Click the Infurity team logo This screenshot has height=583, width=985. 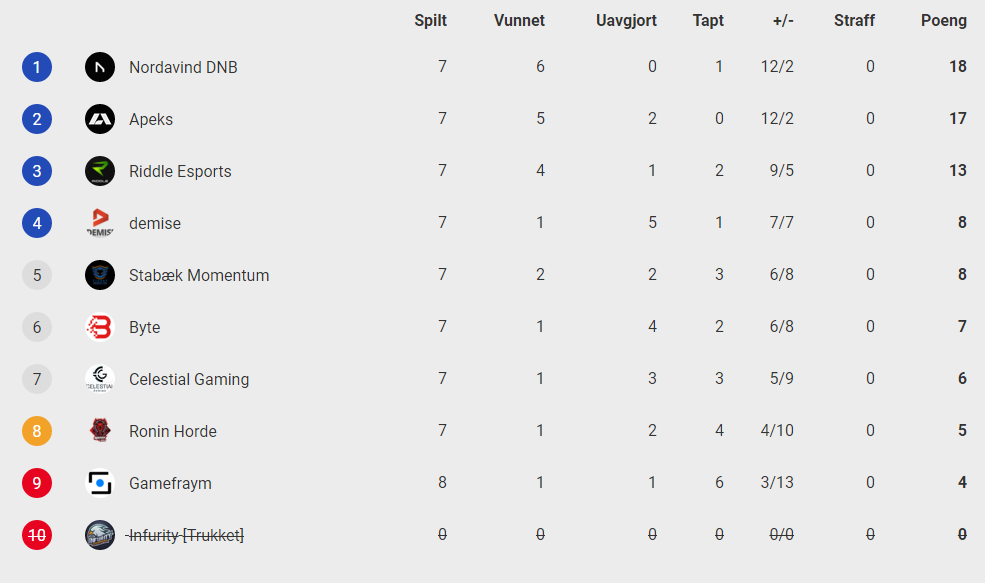point(100,535)
